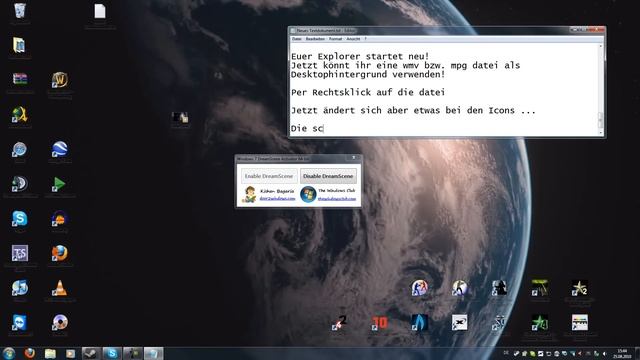Click the line 'Euer Explorer startet neu!'
The image size is (640, 360).
(360, 56)
